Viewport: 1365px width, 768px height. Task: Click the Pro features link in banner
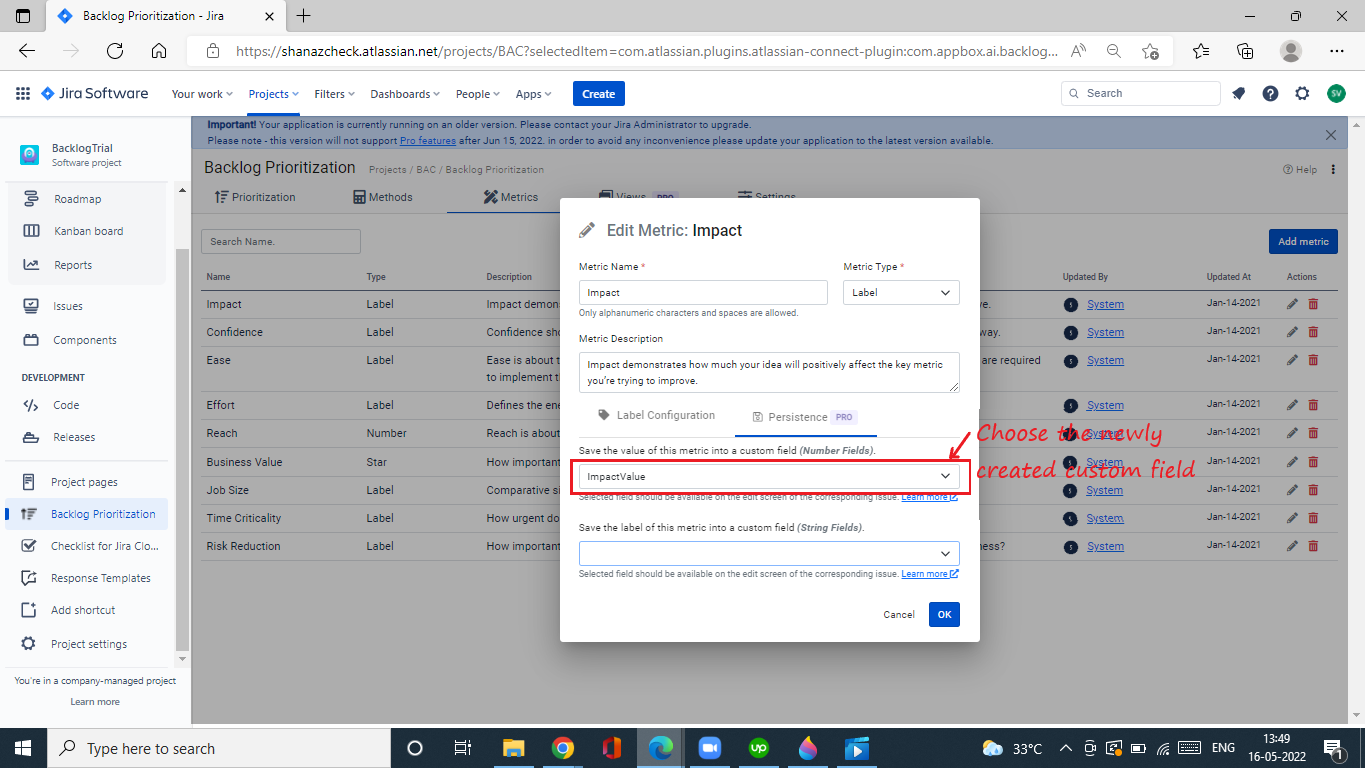click(428, 141)
